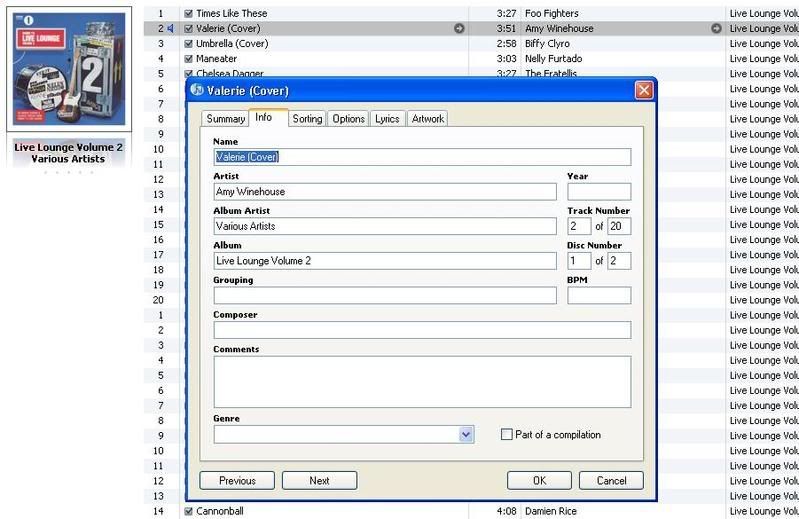Viewport: 799px width, 519px height.
Task: Click the 2:58 duration cell
Action: (x=506, y=44)
